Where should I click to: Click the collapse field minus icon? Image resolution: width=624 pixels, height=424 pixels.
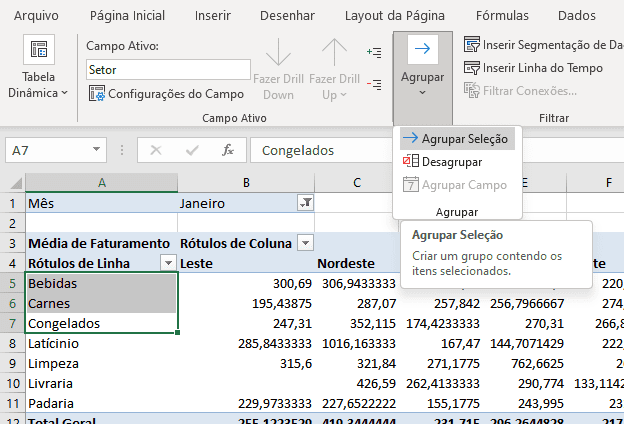tap(374, 84)
